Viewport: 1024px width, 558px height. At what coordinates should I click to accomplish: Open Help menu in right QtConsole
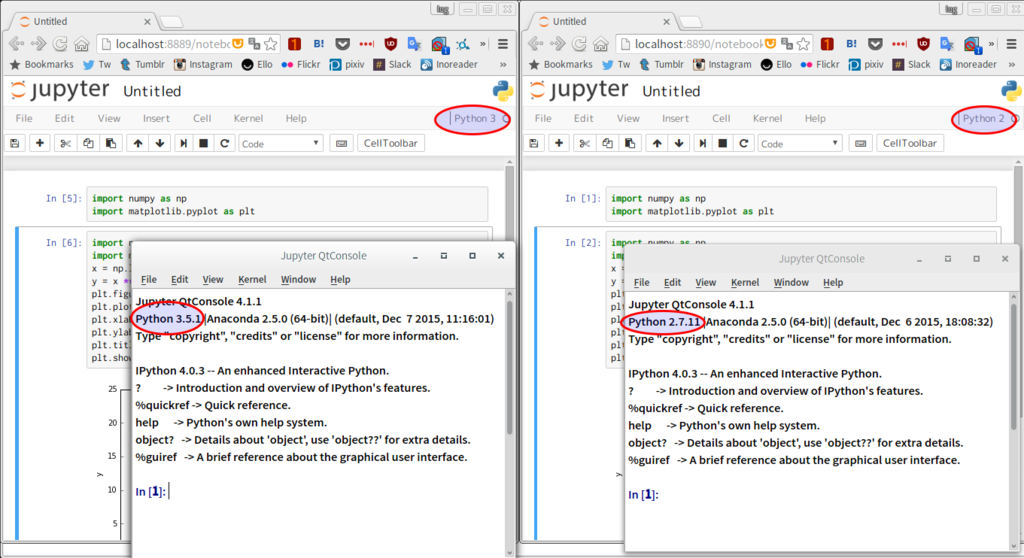pos(833,282)
